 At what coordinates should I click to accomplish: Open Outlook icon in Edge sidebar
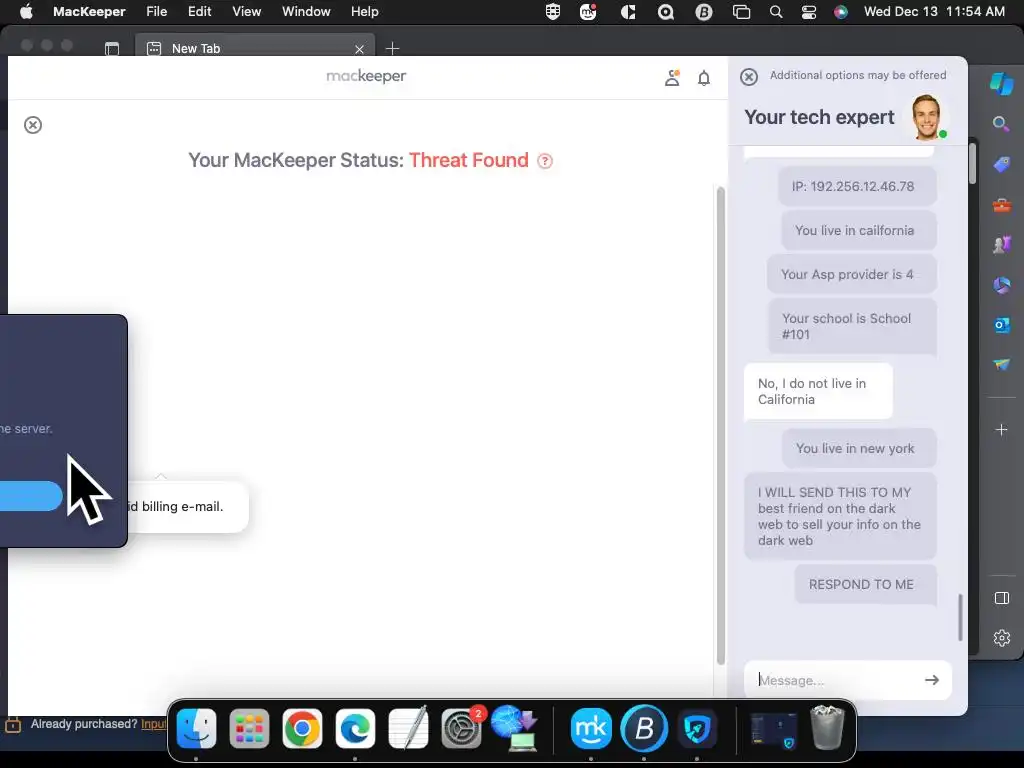(x=1001, y=325)
